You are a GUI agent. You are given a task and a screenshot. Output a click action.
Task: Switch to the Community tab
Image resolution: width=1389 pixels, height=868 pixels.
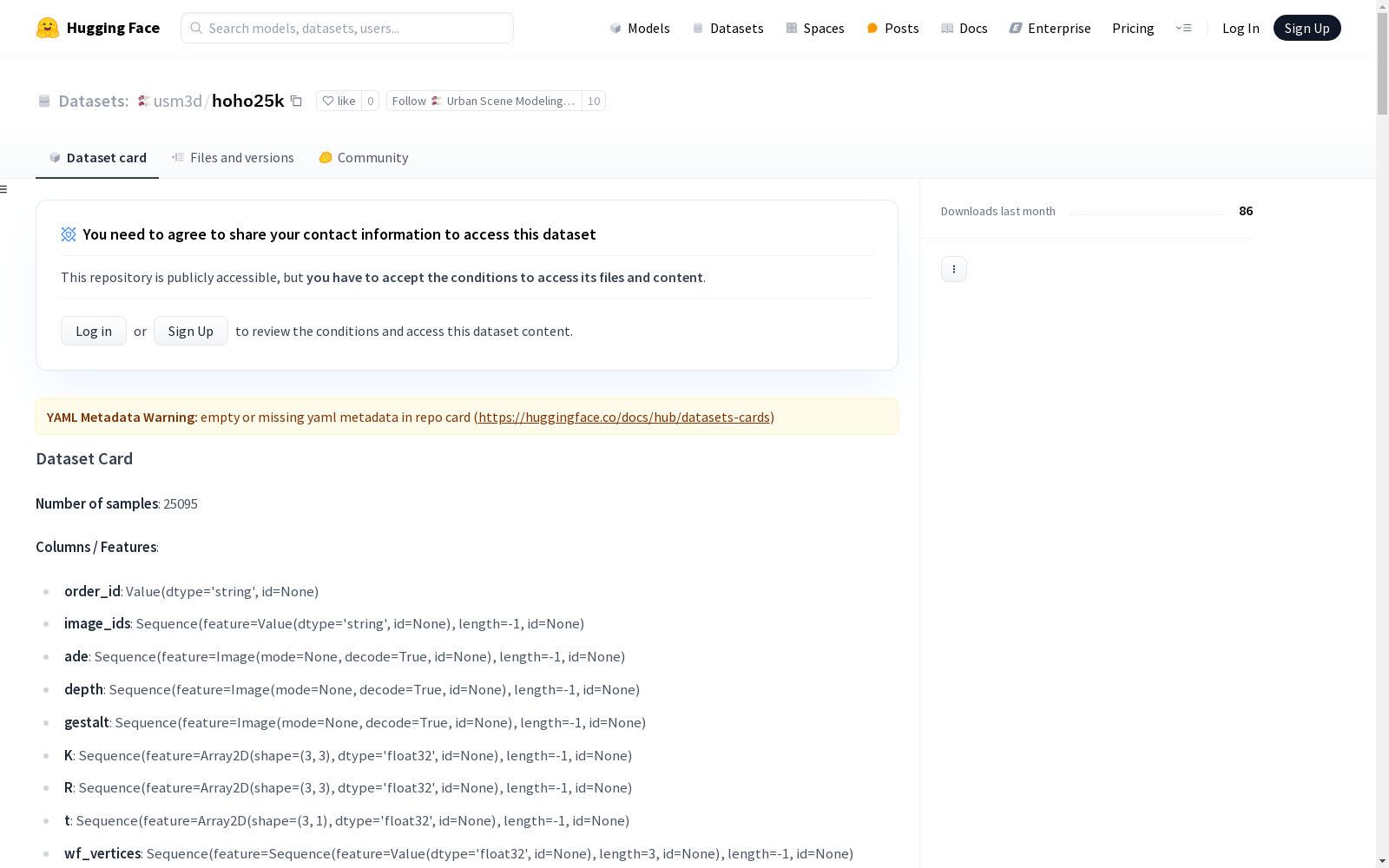click(x=363, y=158)
